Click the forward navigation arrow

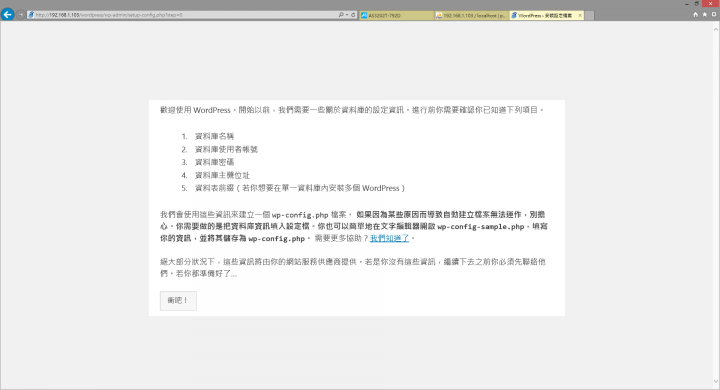[x=21, y=15]
